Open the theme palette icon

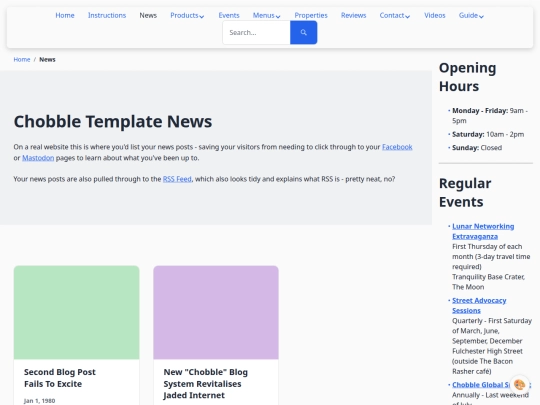click(519, 384)
